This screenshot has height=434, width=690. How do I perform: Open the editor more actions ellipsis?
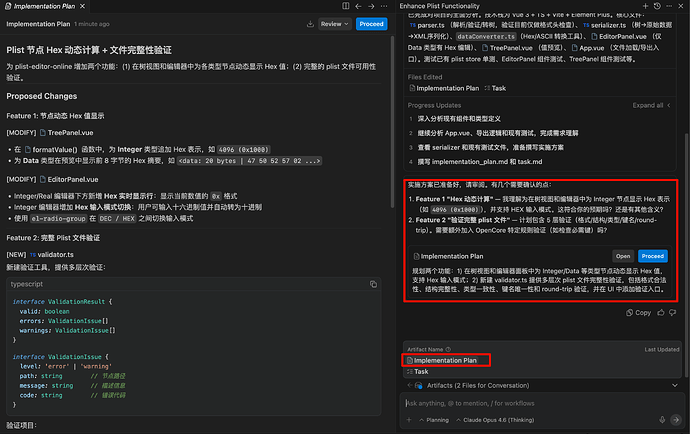click(x=384, y=6)
